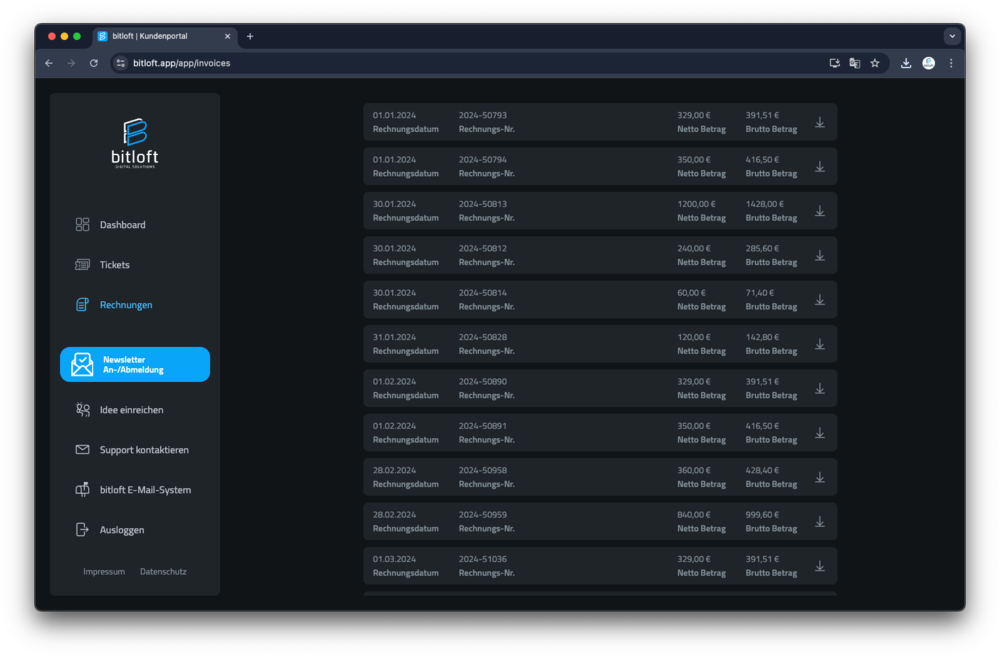
Task: Open a new browser tab
Action: pyautogui.click(x=250, y=36)
